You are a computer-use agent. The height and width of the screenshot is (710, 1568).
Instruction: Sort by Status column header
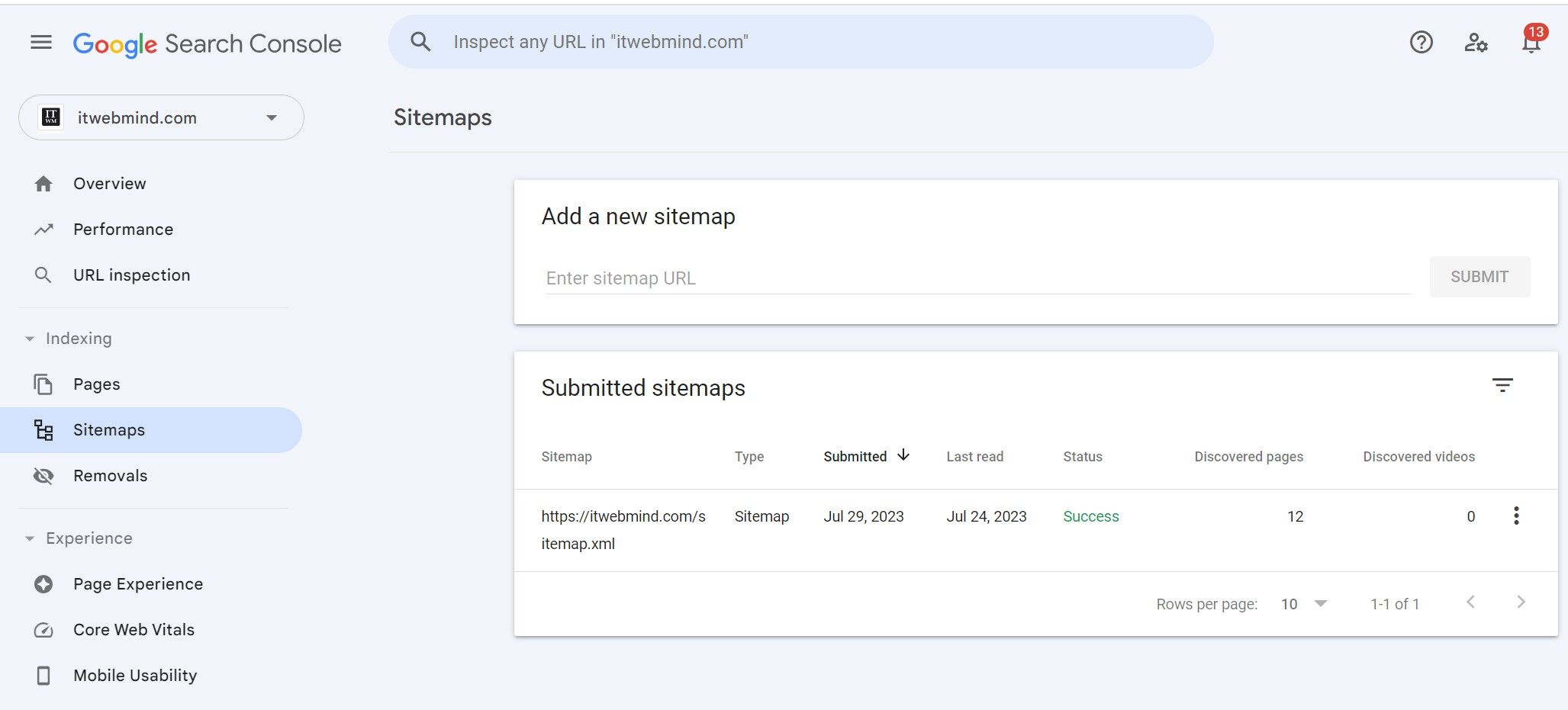1082,457
